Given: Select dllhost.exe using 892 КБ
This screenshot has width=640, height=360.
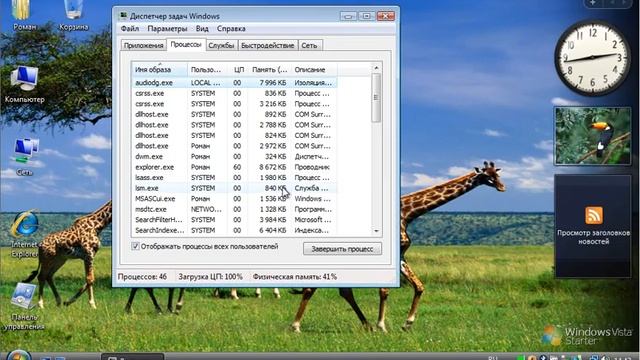Looking at the screenshot, I should point(234,114).
